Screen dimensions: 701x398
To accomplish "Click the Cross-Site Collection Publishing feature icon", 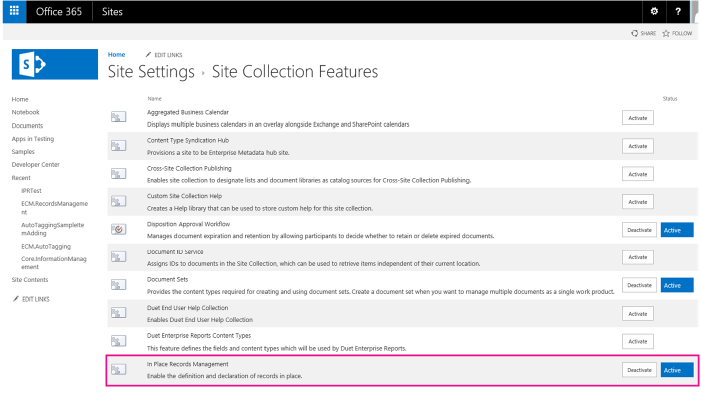I will 118,174.
